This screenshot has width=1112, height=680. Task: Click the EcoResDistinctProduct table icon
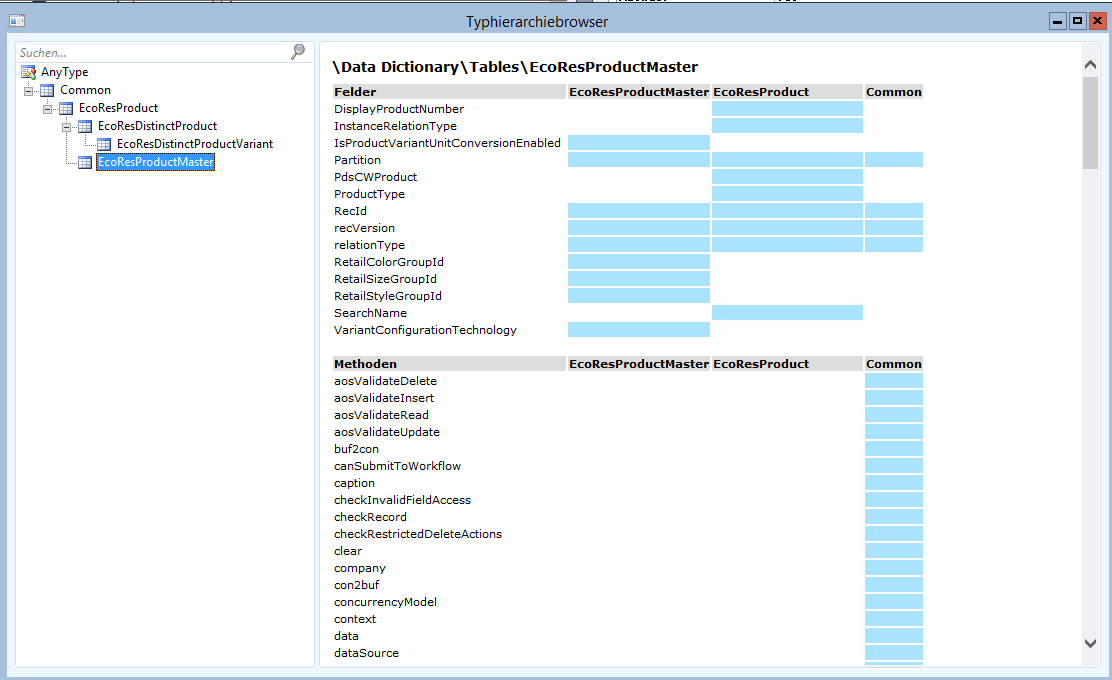[x=84, y=126]
